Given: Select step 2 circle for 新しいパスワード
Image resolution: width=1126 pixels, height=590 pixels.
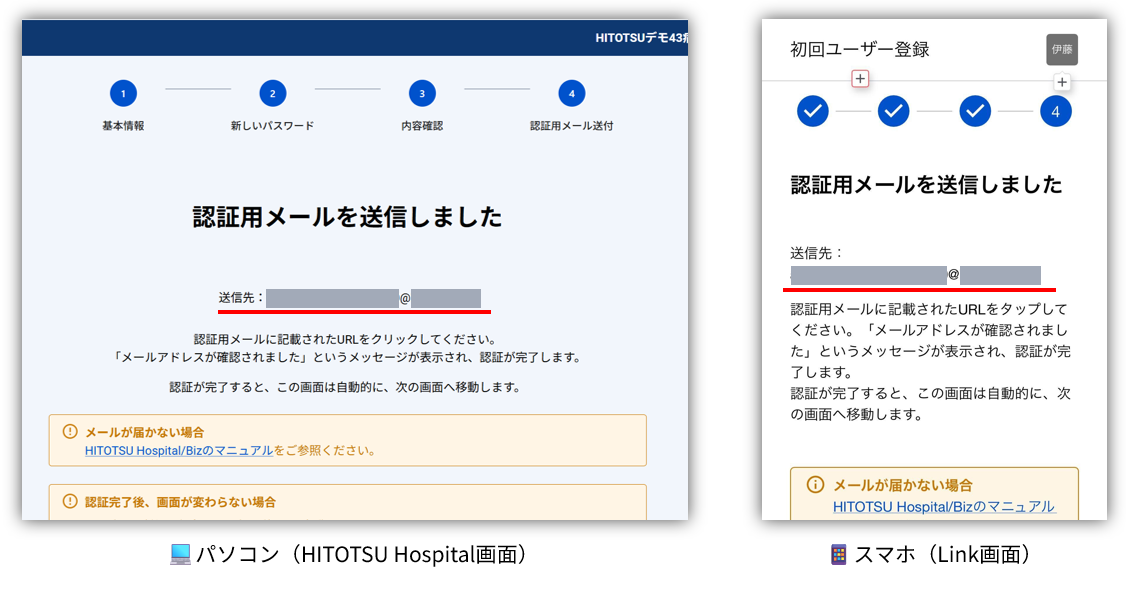Looking at the screenshot, I should 272,94.
